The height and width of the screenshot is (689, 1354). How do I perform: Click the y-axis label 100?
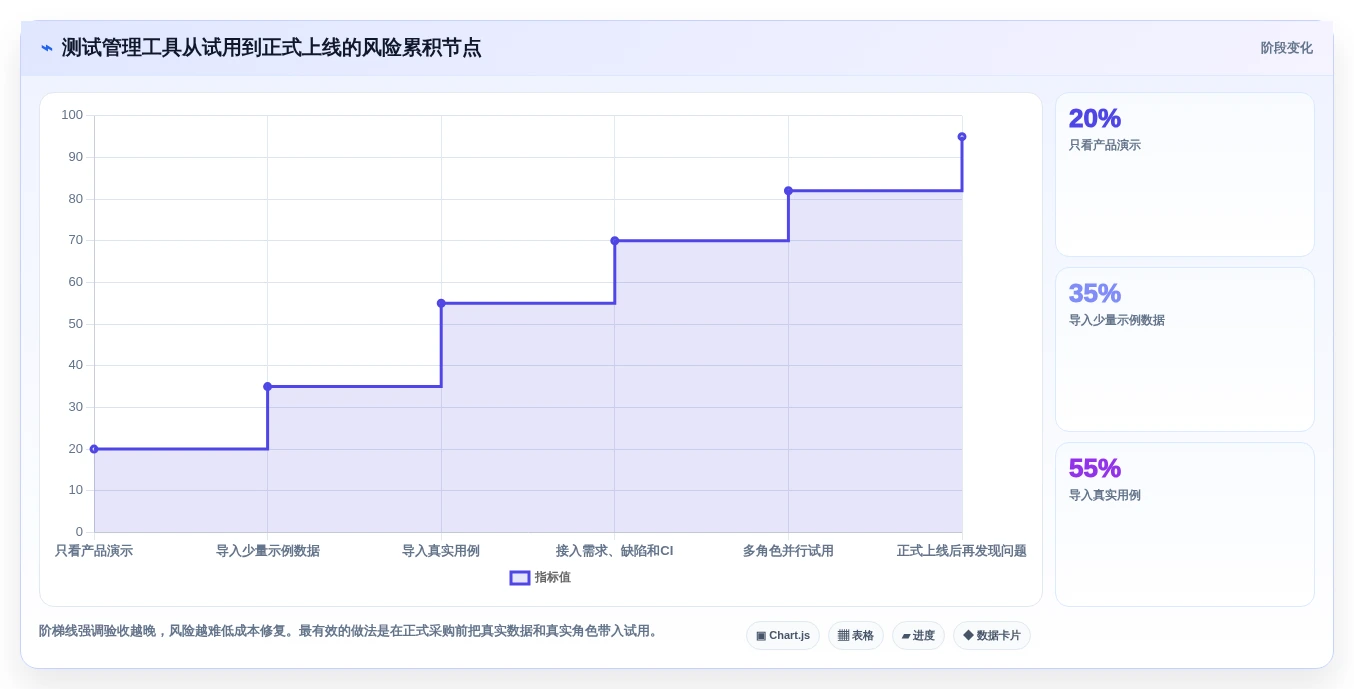coord(72,115)
